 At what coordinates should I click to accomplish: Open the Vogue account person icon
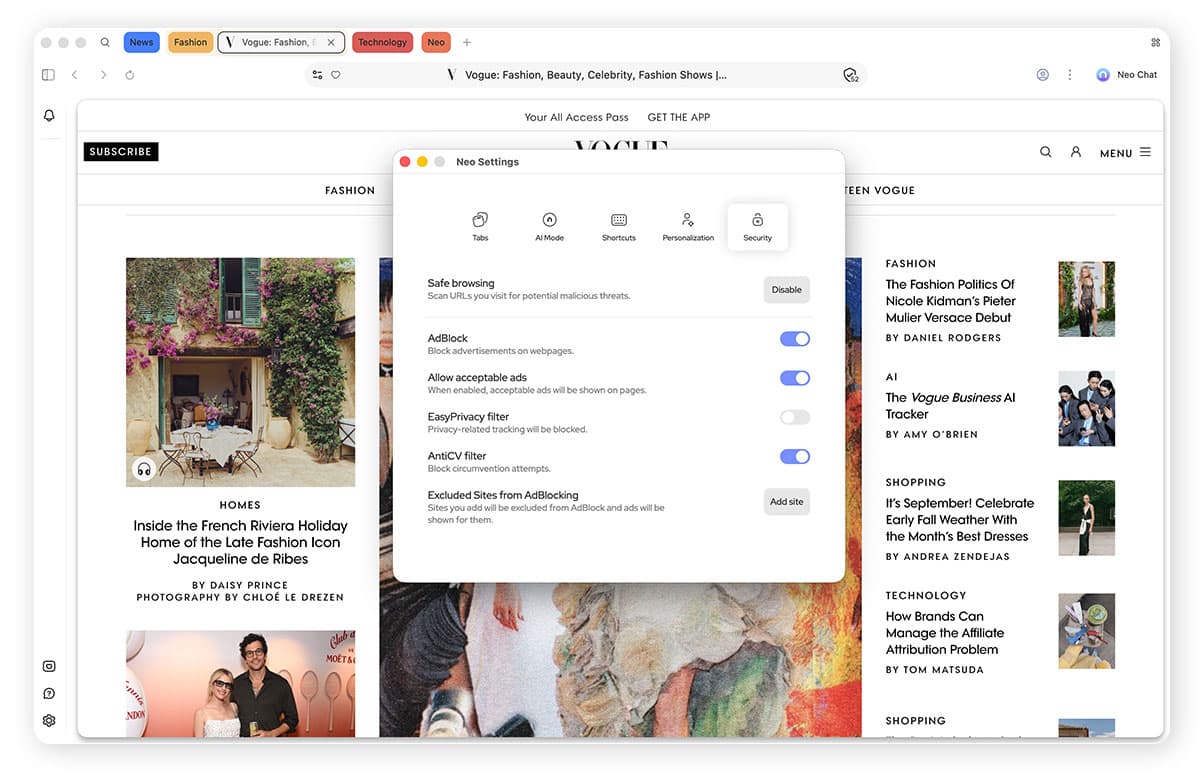click(1076, 152)
